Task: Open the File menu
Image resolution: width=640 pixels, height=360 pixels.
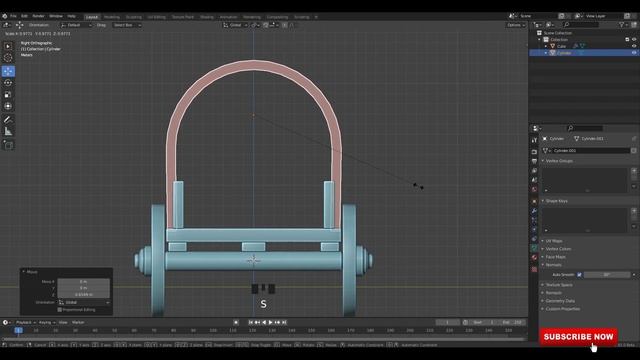Action: point(13,16)
